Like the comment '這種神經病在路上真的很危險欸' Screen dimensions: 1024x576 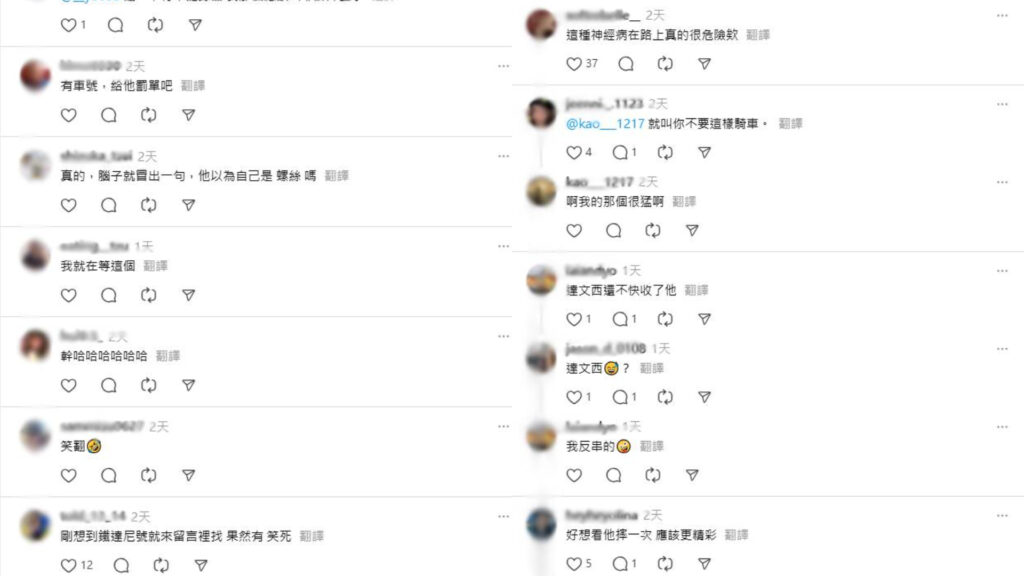[x=574, y=64]
